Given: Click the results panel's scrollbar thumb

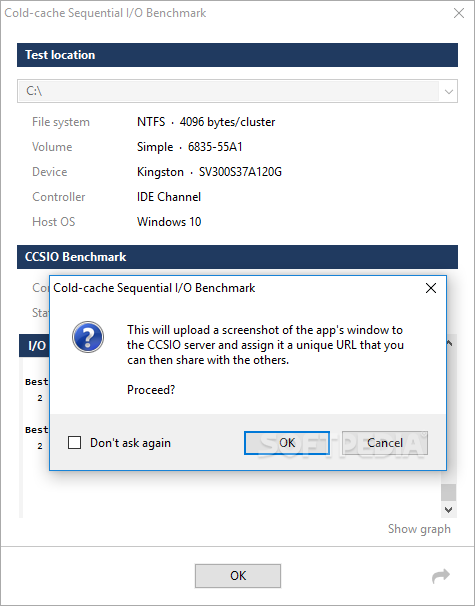Looking at the screenshot, I should tap(449, 492).
